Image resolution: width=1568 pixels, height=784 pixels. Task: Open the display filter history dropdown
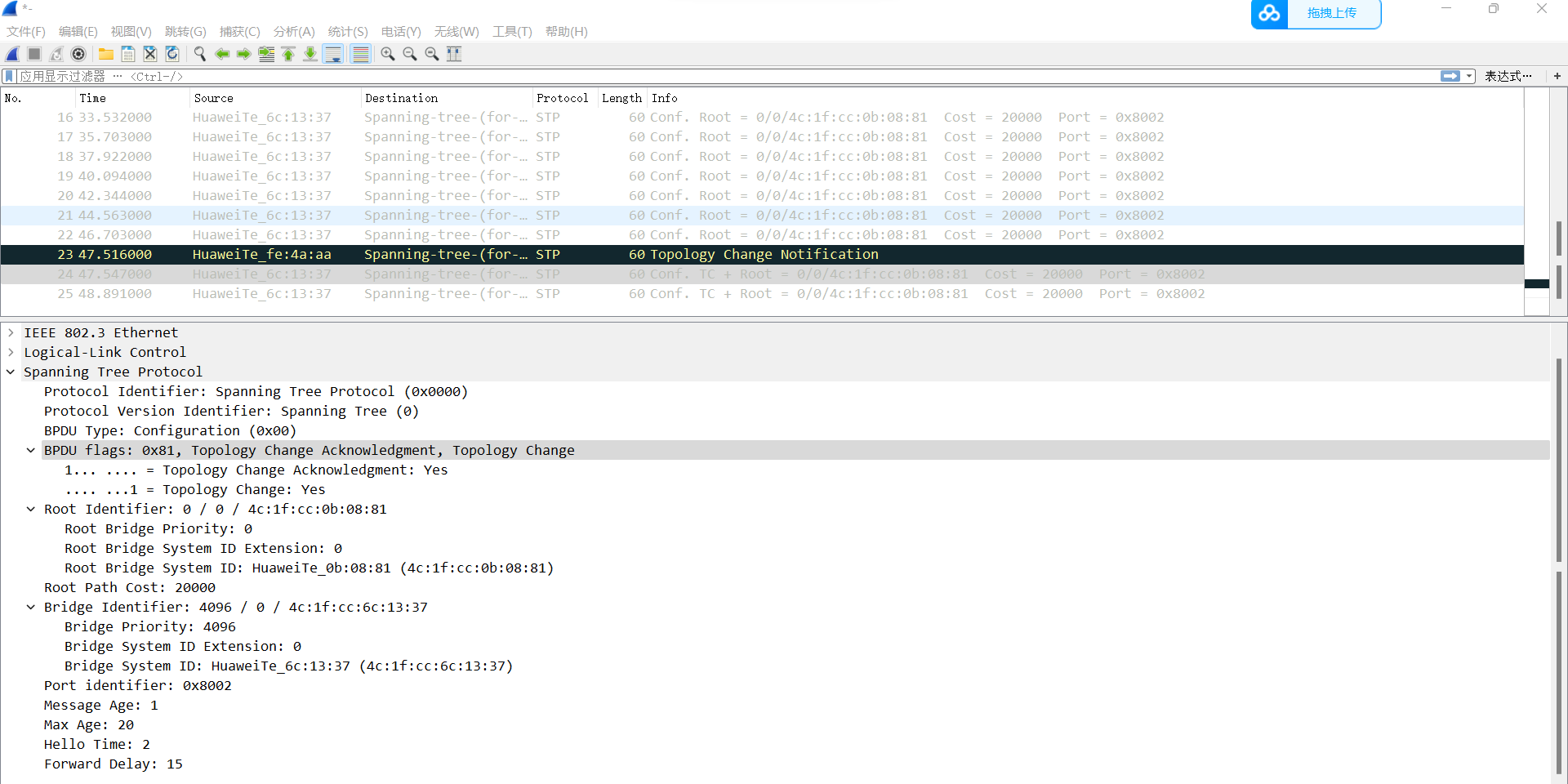point(1469,76)
